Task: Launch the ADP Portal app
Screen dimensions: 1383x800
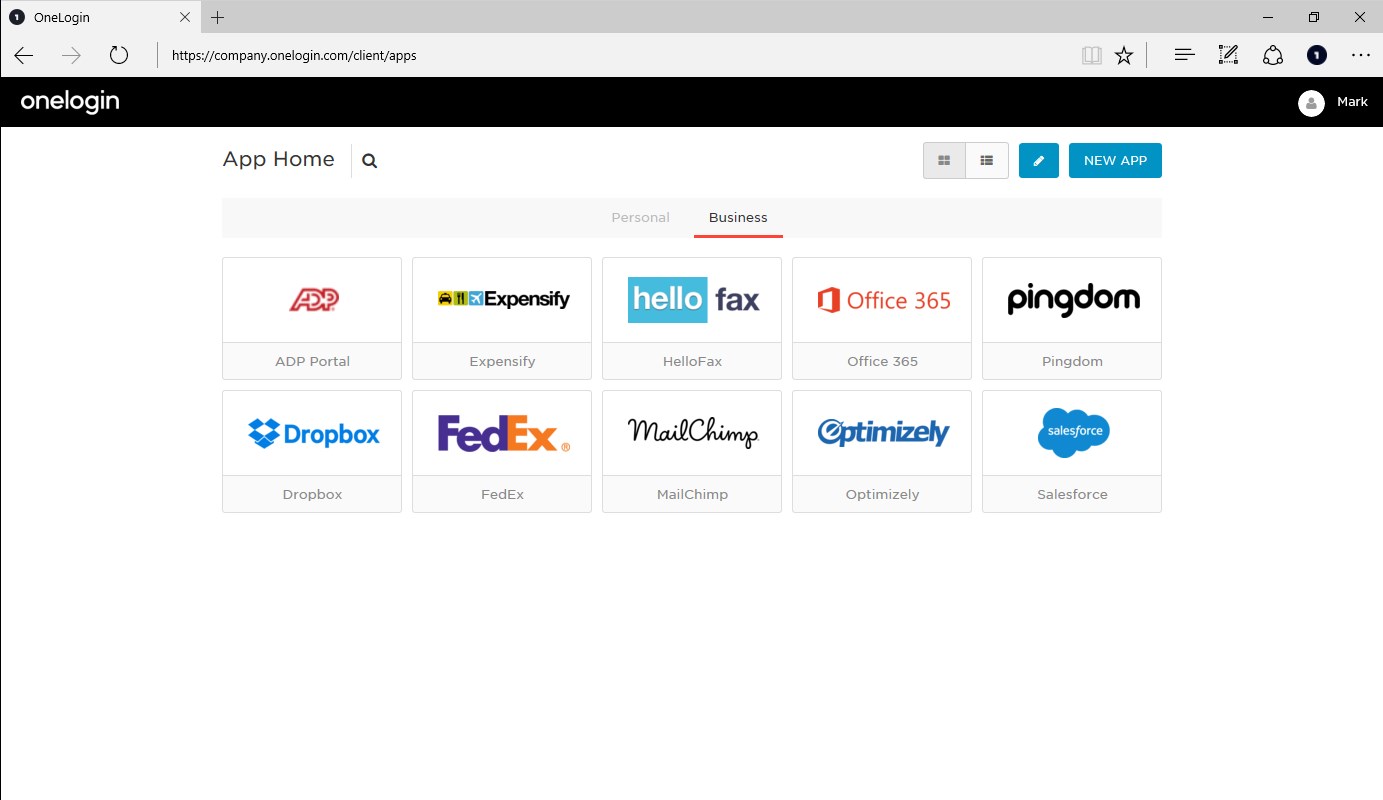Action: 312,318
